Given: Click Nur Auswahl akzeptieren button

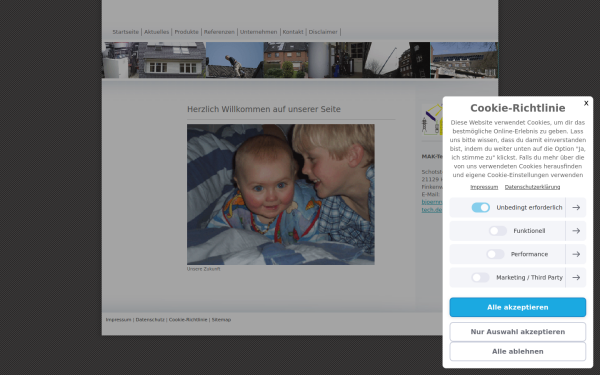Looking at the screenshot, I should coord(517,332).
